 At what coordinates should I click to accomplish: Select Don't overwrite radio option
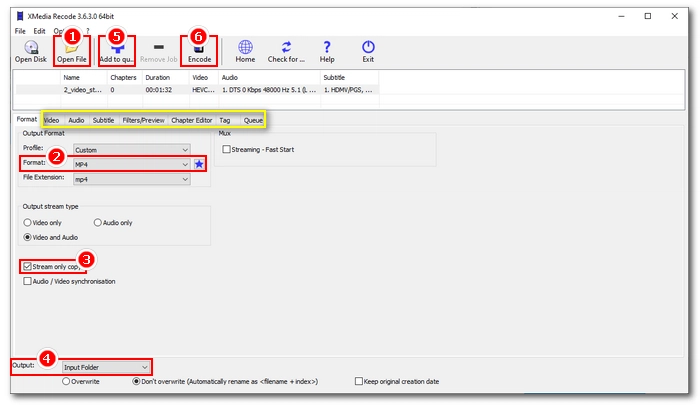(136, 381)
